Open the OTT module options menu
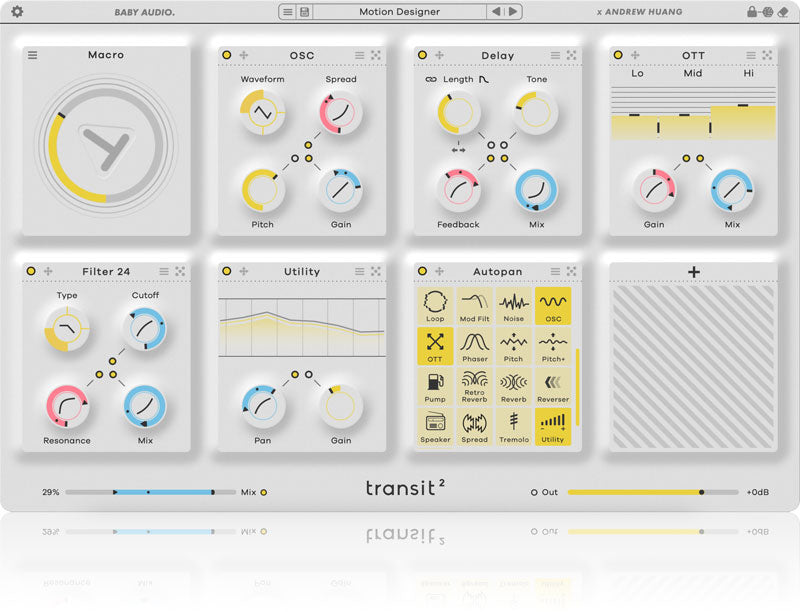This screenshot has height=612, width=800. pos(751,55)
